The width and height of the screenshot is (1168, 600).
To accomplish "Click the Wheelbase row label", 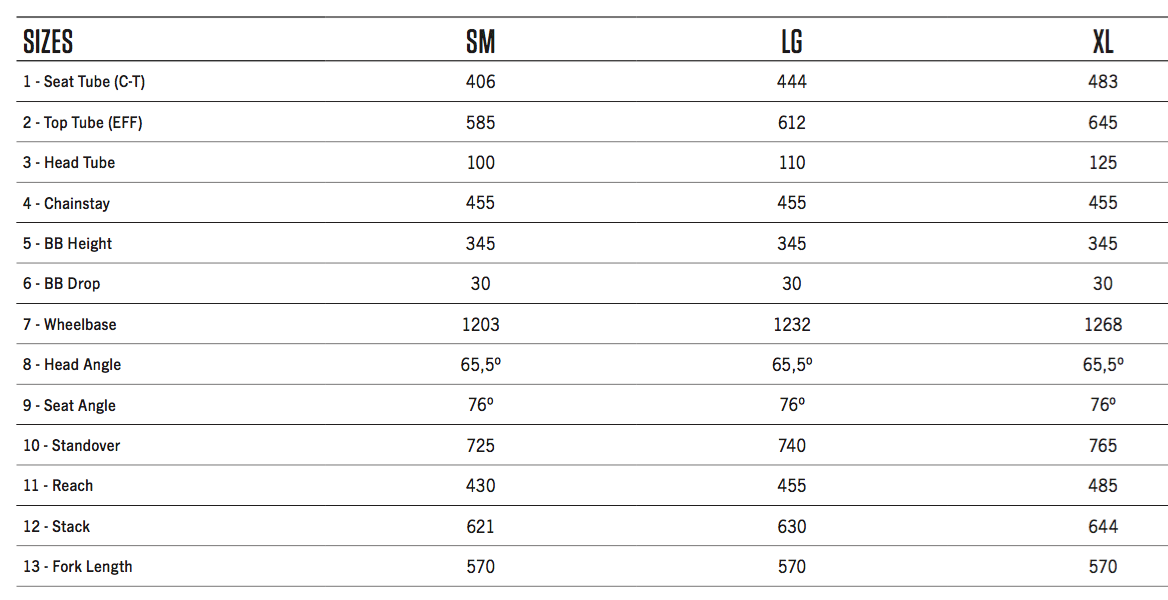I will click(x=70, y=325).
